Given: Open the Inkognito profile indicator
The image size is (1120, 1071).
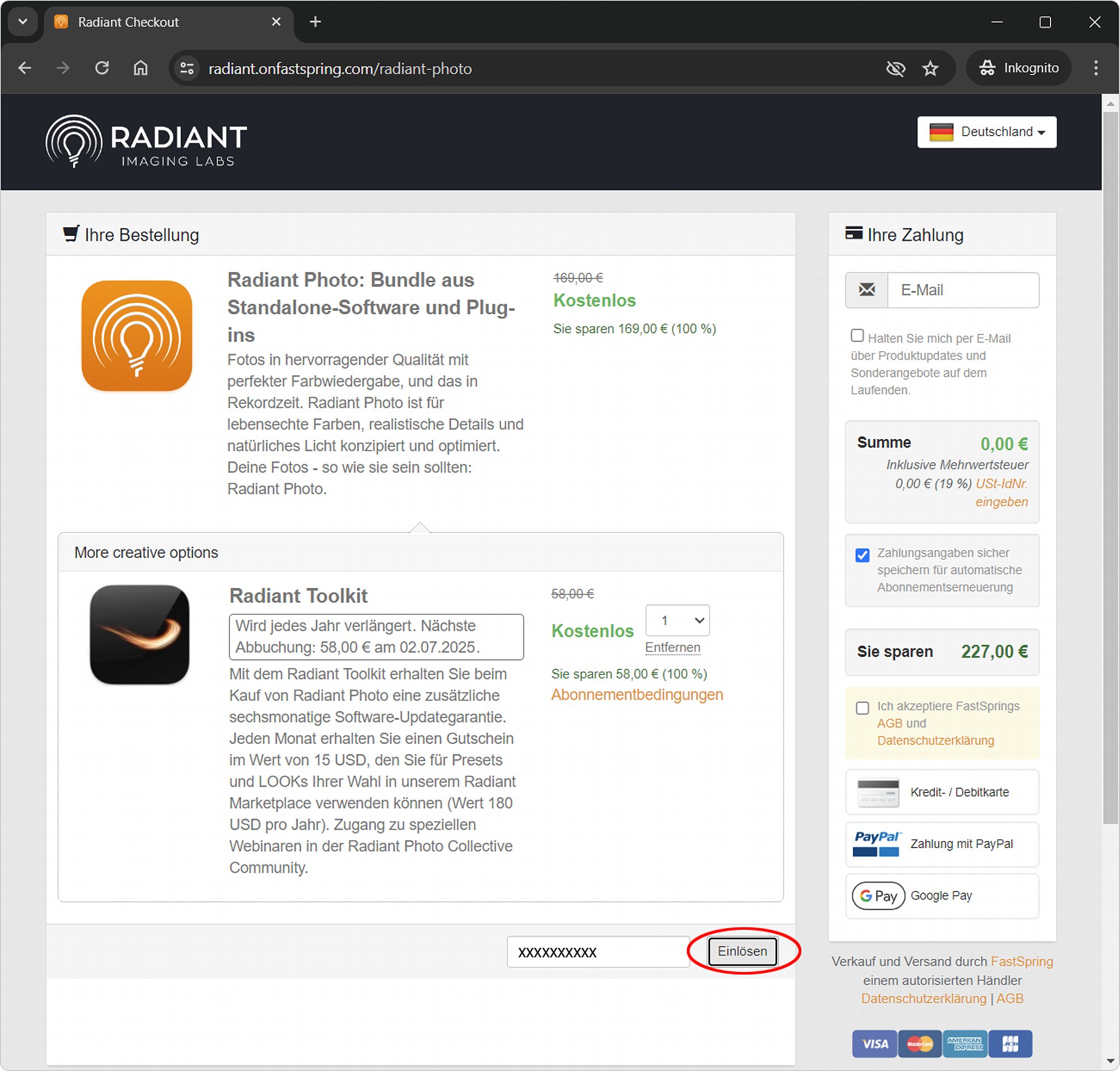Looking at the screenshot, I should pos(1019,68).
